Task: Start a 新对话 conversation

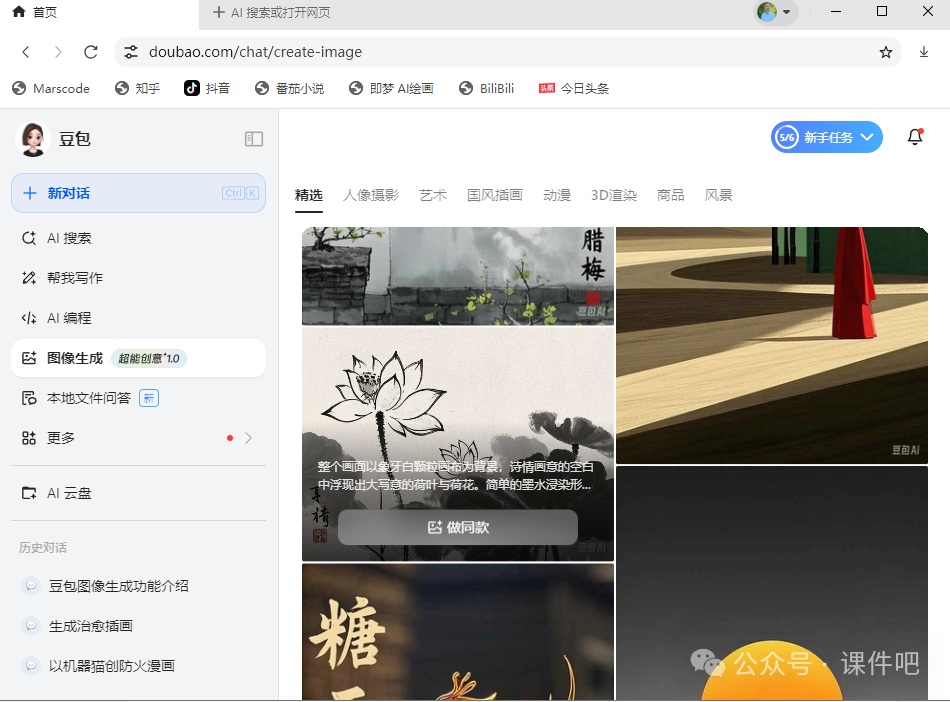Action: coord(138,193)
